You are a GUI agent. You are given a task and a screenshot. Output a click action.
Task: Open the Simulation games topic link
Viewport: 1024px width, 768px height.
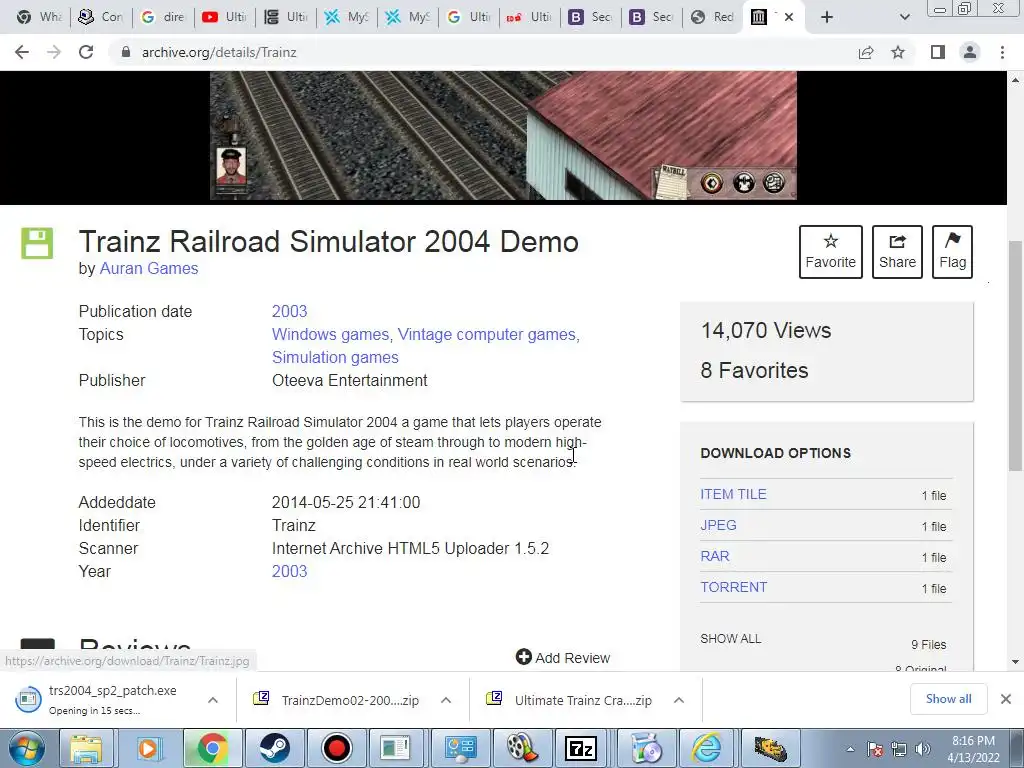click(x=335, y=357)
